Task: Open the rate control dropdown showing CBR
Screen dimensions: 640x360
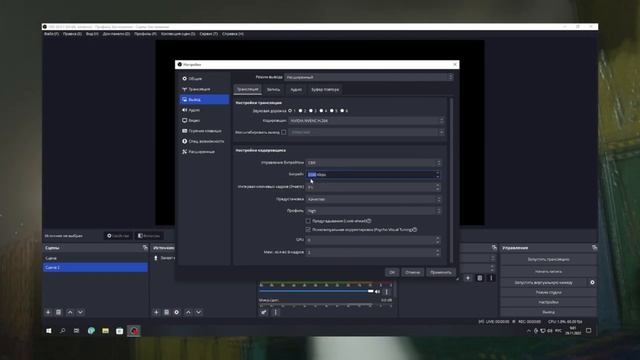Action: [373, 162]
